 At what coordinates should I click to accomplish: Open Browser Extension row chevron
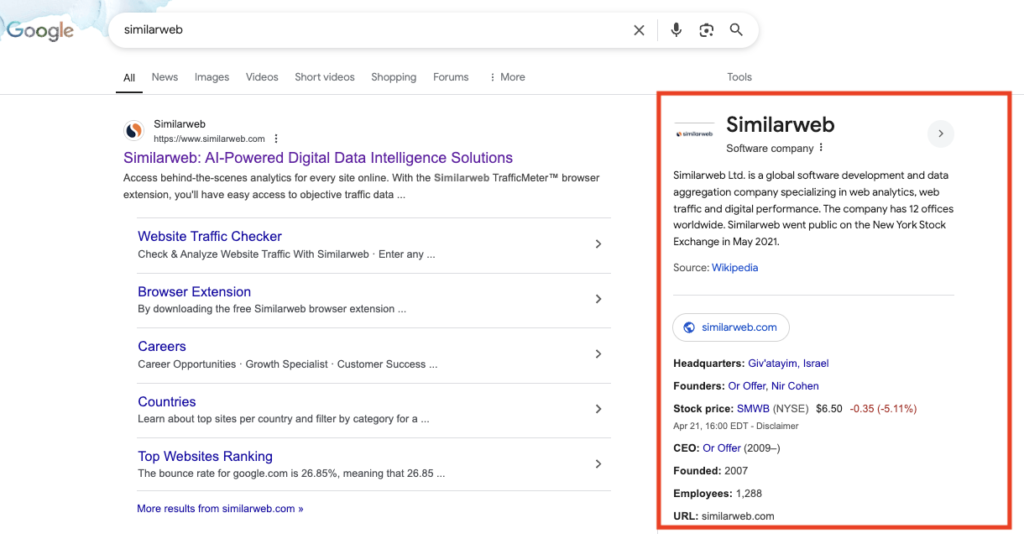click(x=598, y=299)
